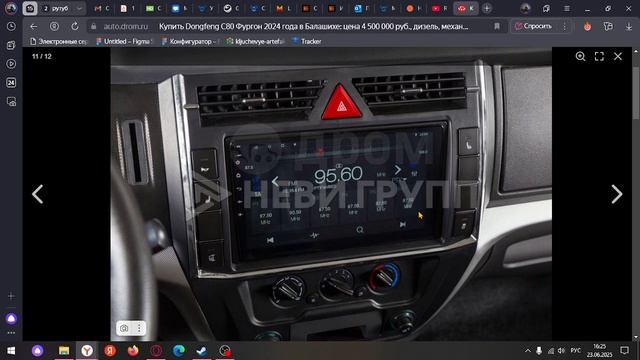
Task: Open the Windows Start menu
Action: point(11,351)
